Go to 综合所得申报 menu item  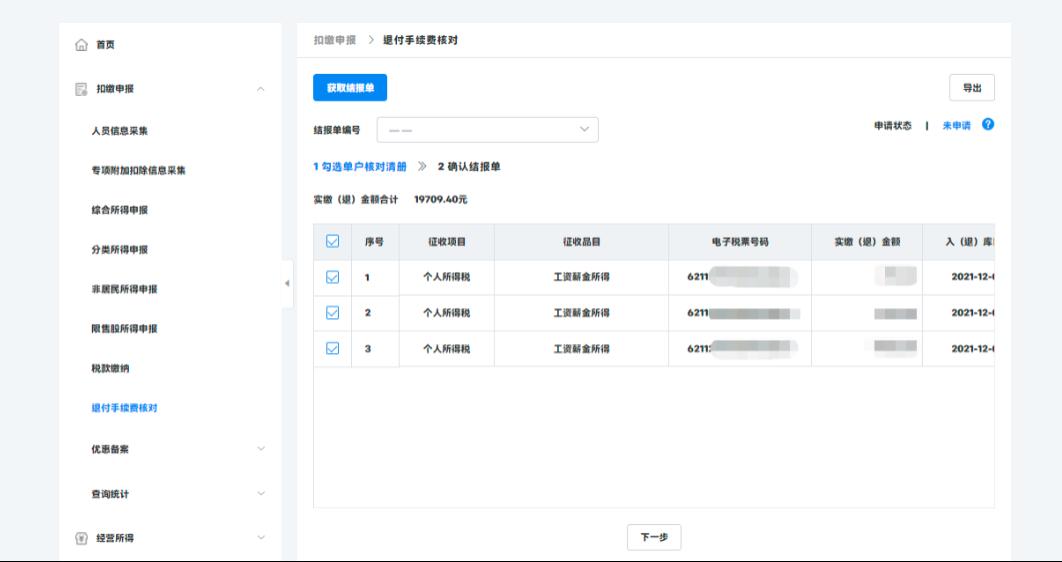coord(119,210)
